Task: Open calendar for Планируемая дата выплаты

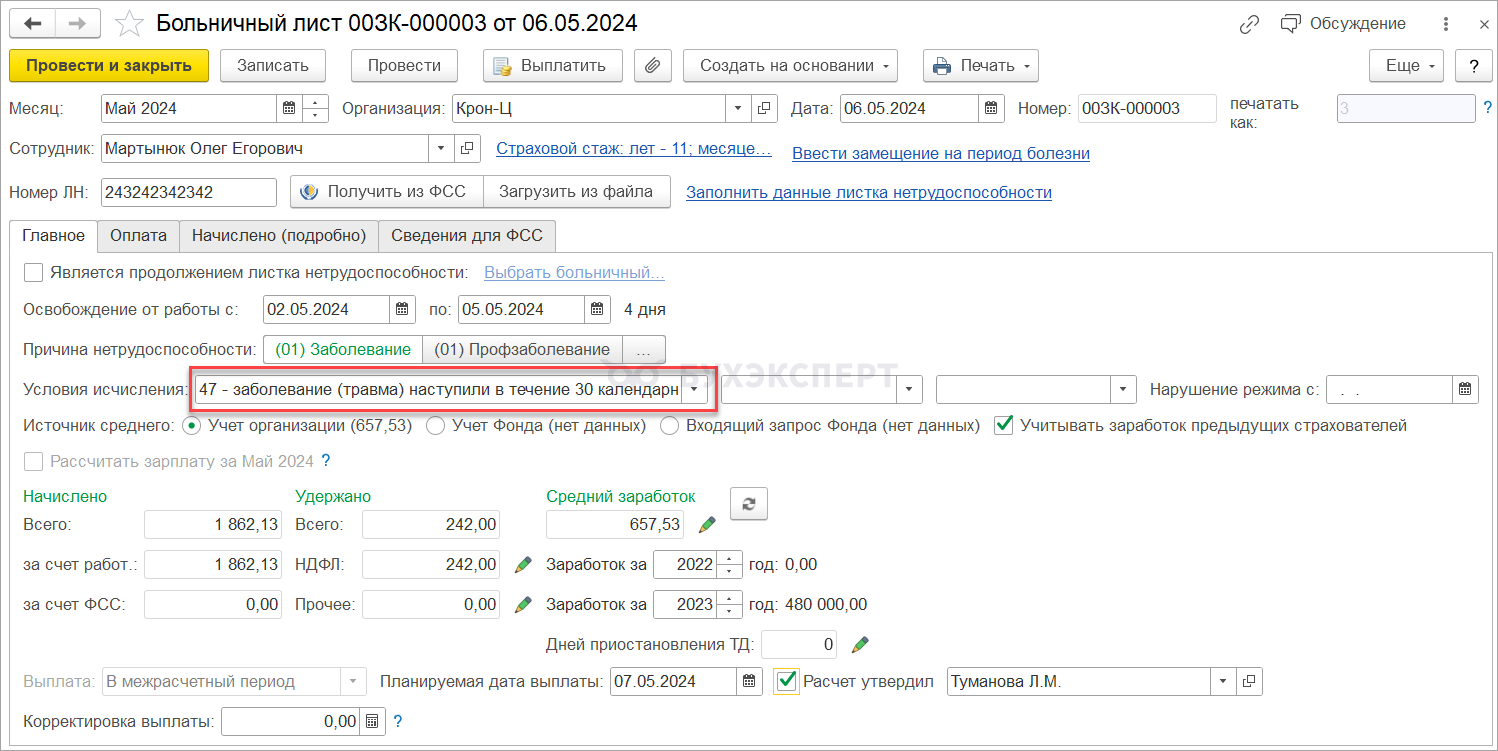Action: (749, 682)
